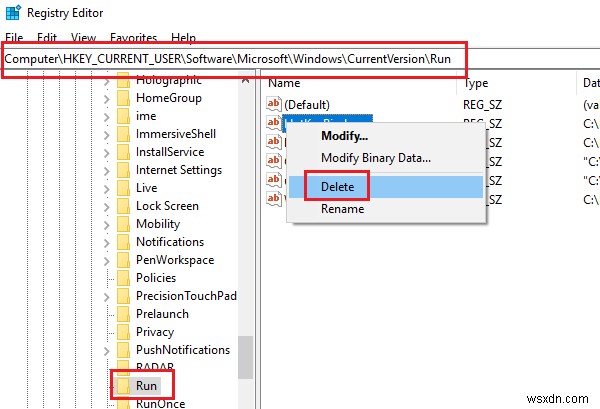Open the View menu

tap(83, 37)
